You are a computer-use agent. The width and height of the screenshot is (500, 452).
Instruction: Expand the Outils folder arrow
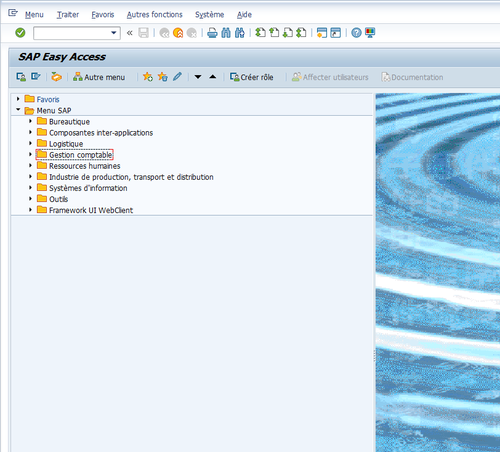click(30, 199)
